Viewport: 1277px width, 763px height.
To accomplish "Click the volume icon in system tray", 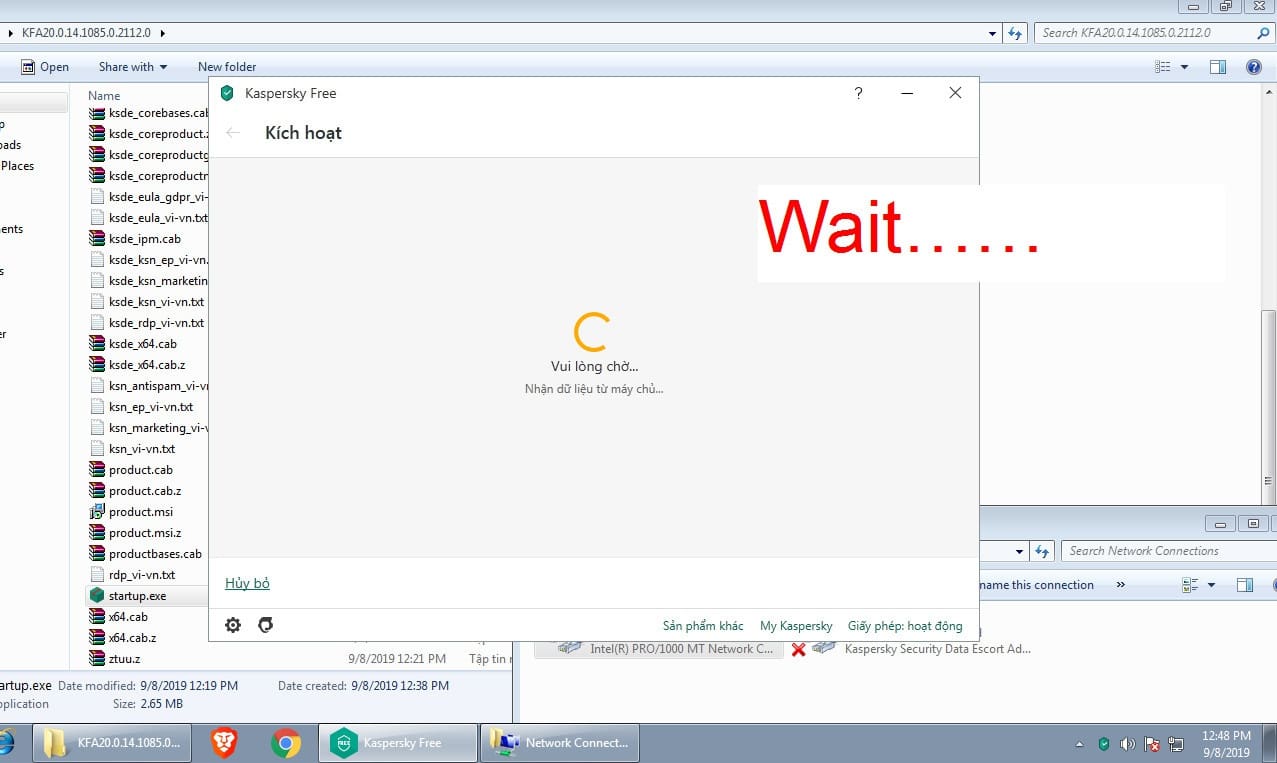I will point(1128,744).
